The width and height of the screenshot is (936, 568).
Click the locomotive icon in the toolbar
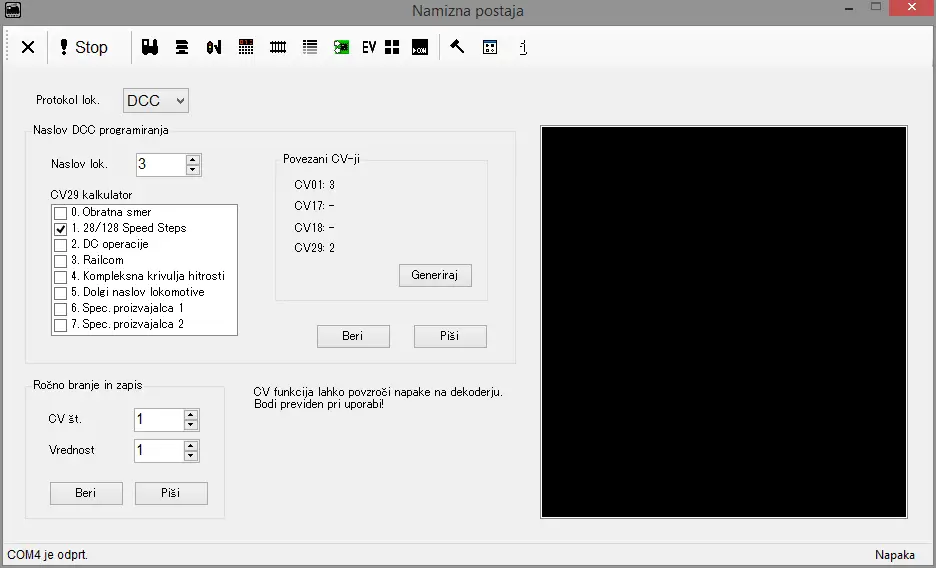151,47
